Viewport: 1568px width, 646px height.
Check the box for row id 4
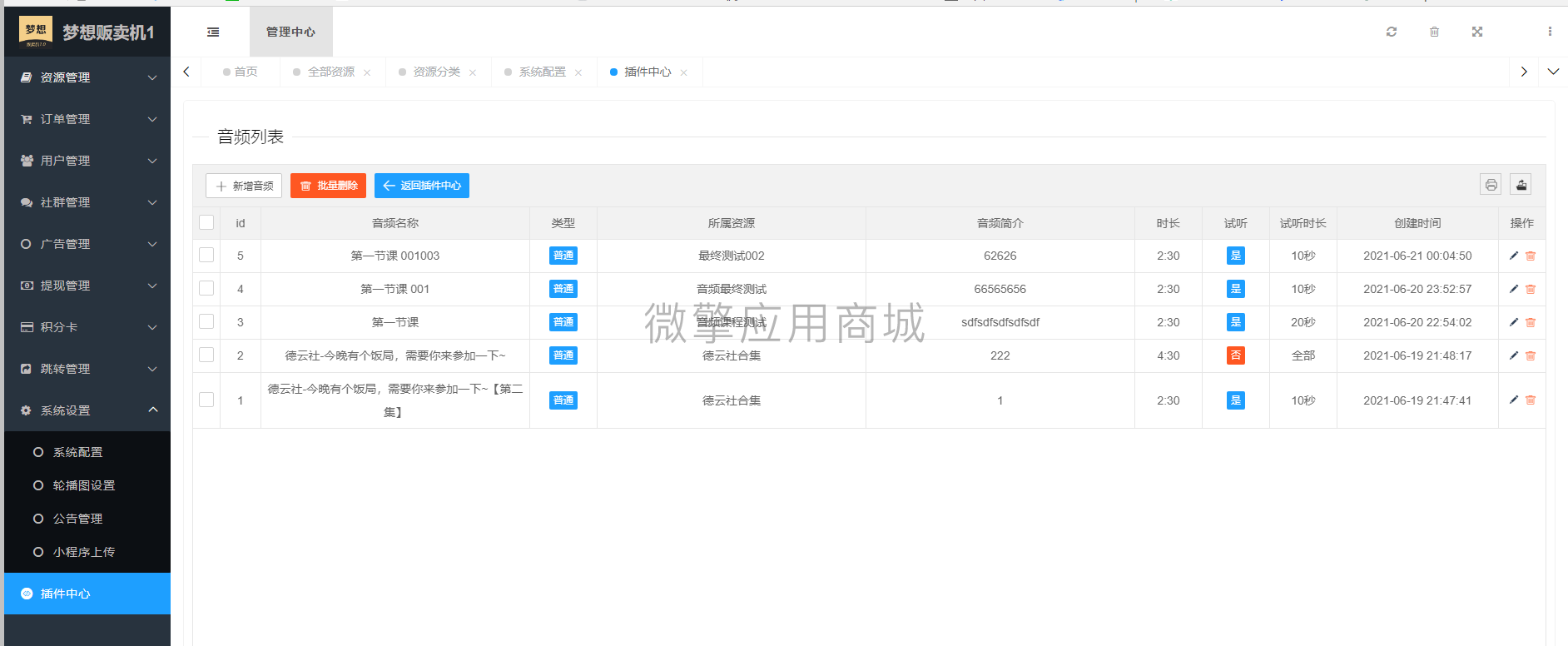tap(206, 288)
